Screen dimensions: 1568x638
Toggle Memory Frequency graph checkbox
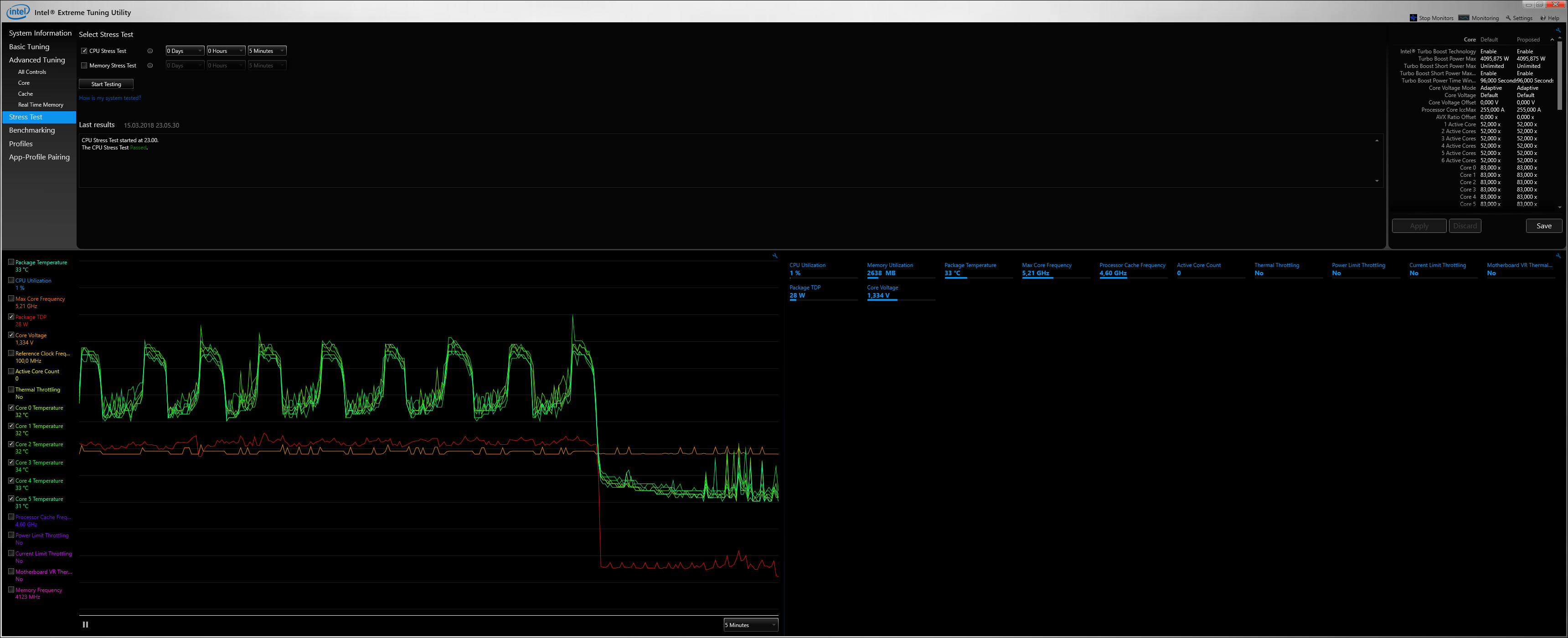11,589
